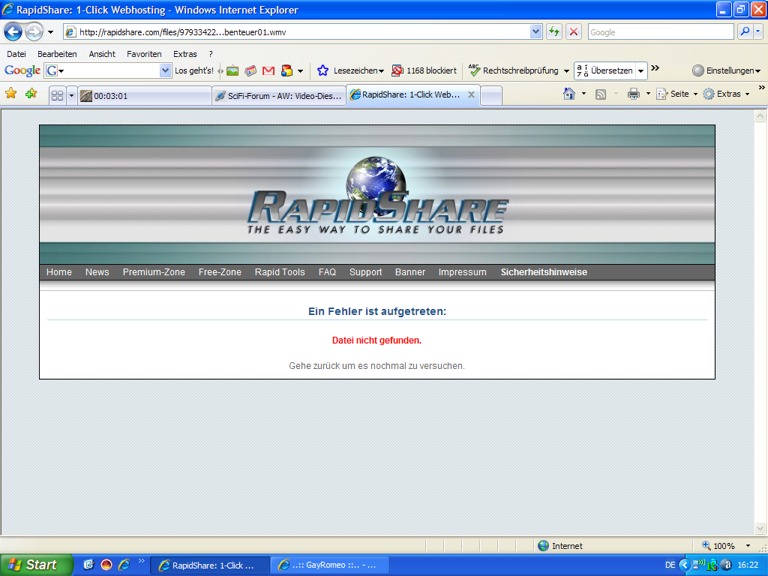The image size is (768, 576).
Task: Click the FAQ navigation link
Action: click(327, 272)
